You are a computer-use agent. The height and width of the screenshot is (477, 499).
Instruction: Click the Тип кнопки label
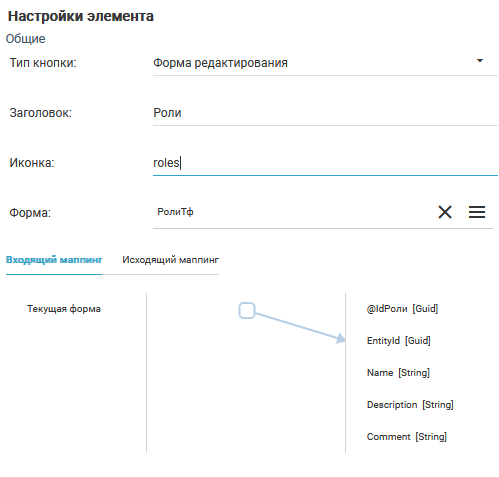coord(43,63)
